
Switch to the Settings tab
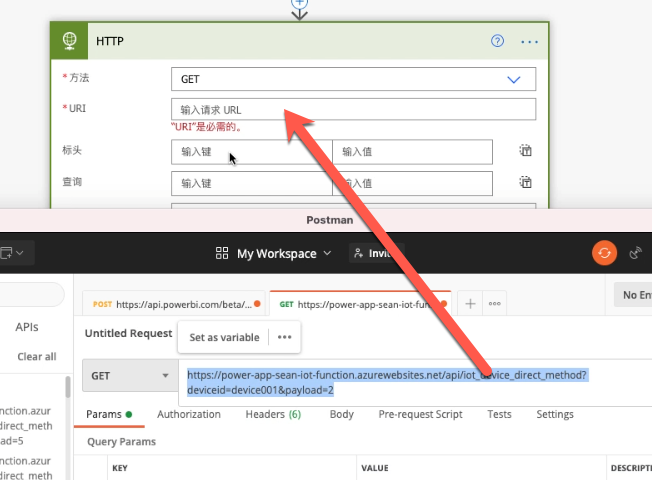(555, 414)
